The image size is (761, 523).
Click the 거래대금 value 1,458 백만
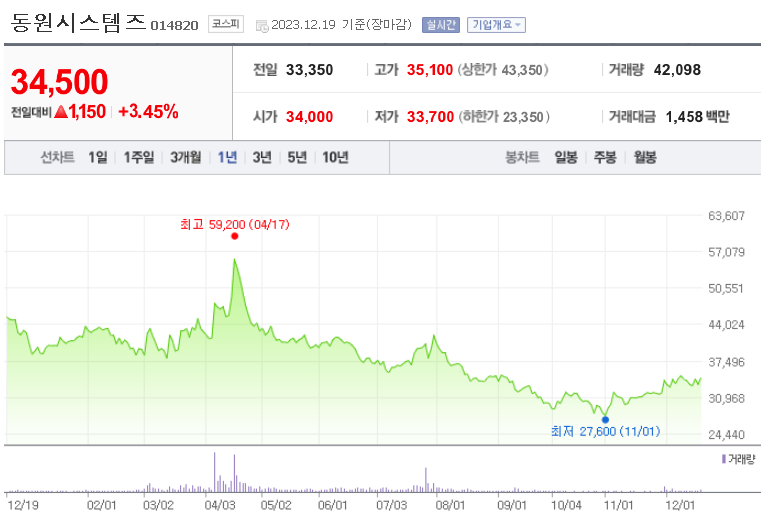click(x=697, y=117)
